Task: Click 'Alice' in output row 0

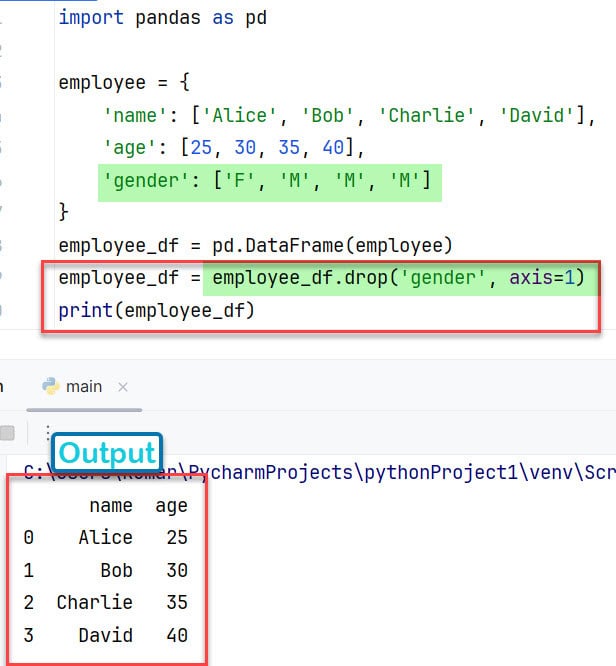Action: pyautogui.click(x=105, y=537)
